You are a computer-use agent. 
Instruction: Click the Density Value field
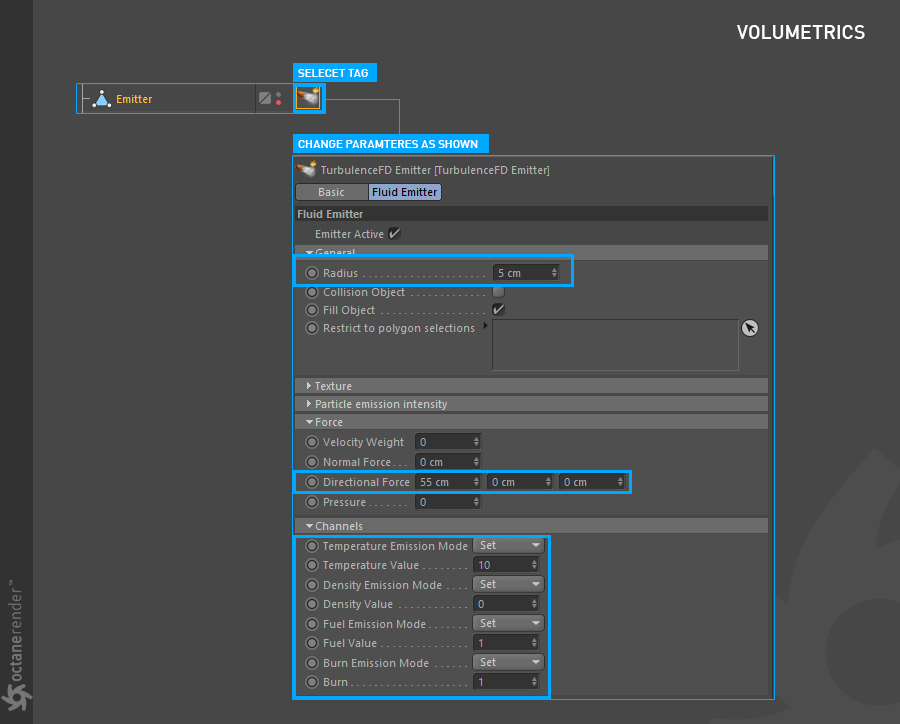pyautogui.click(x=506, y=604)
